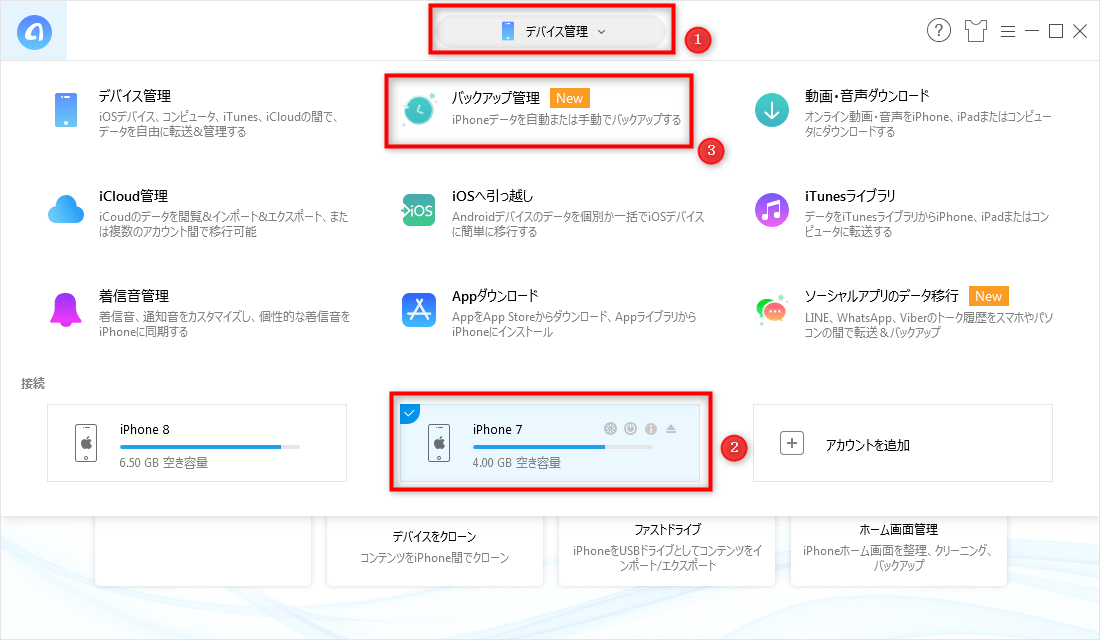Open iCloud管理 cloud icon

(66, 210)
